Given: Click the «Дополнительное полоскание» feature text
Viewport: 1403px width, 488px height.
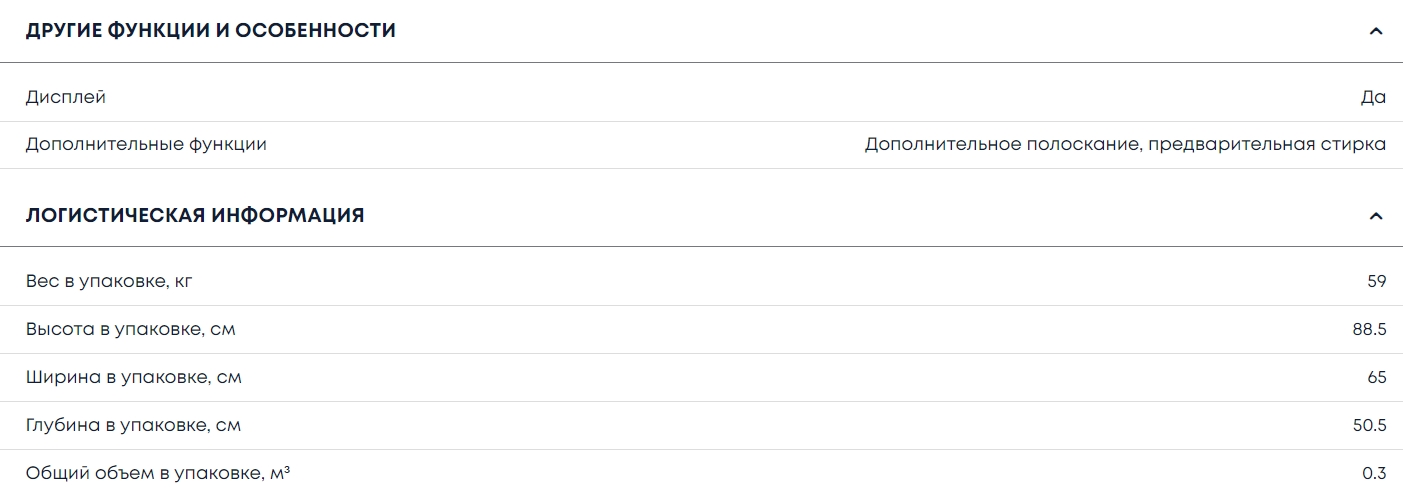Looking at the screenshot, I should (1002, 144).
